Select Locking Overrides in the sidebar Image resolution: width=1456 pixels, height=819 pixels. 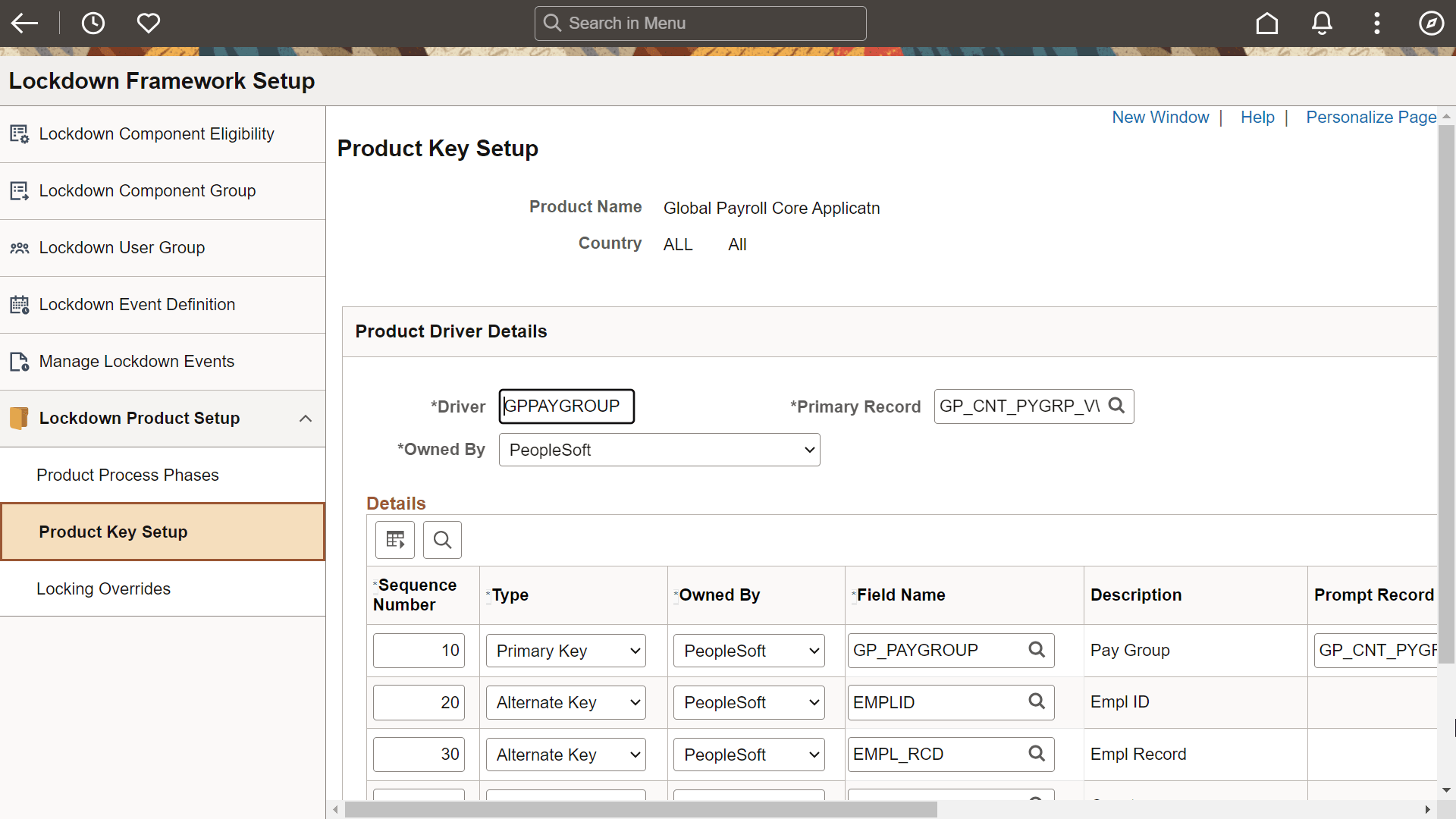104,588
